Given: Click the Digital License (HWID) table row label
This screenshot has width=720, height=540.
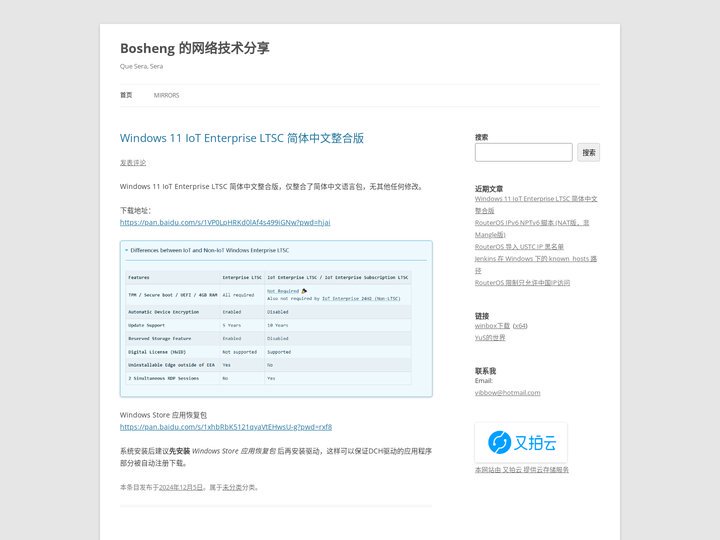Looking at the screenshot, I should pos(157,352).
